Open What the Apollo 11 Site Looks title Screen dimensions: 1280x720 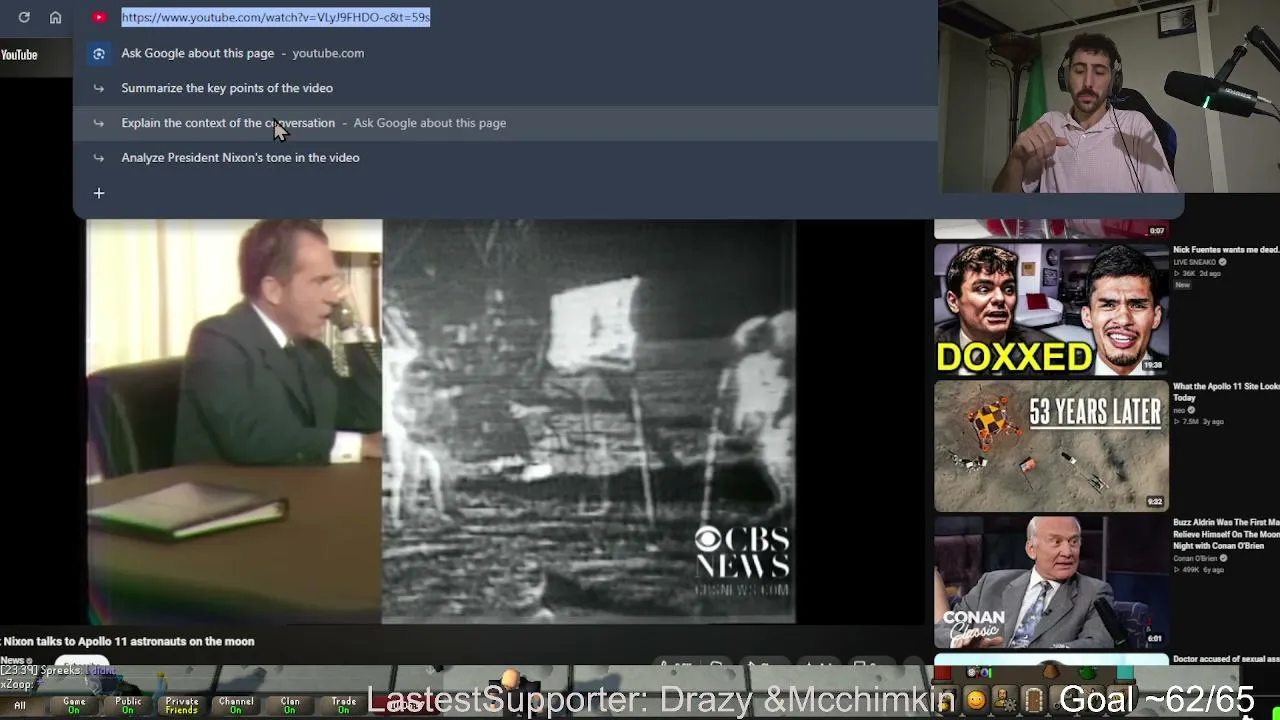click(x=1226, y=392)
